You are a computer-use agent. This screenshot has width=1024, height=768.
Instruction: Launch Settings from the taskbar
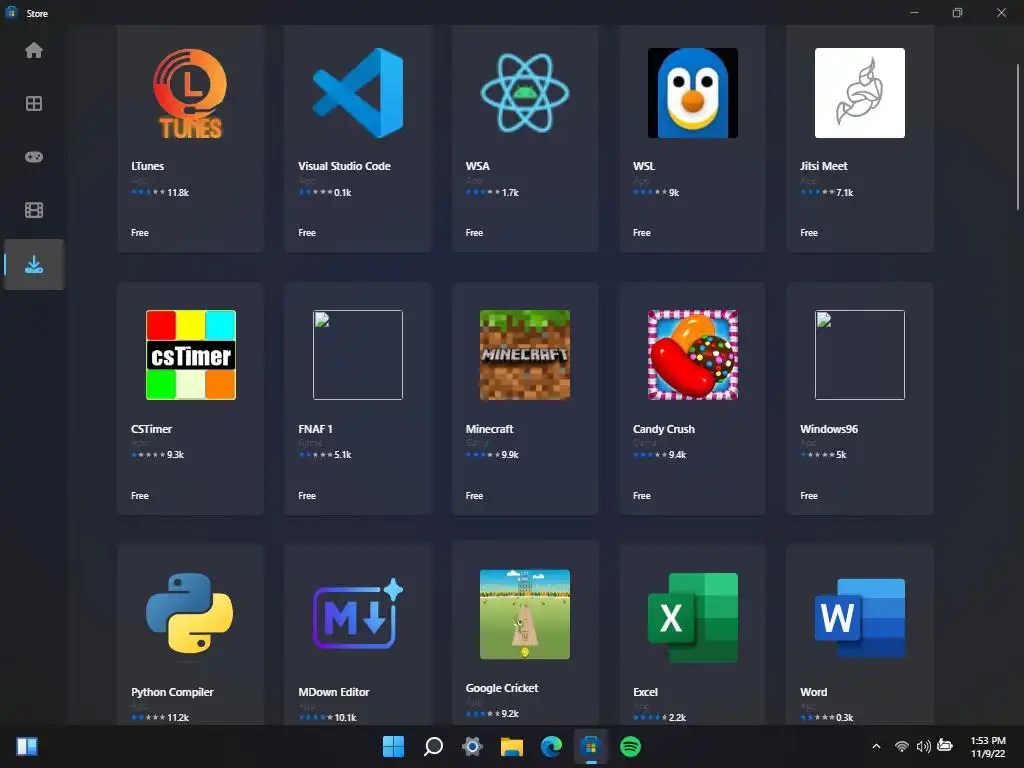[x=472, y=746]
